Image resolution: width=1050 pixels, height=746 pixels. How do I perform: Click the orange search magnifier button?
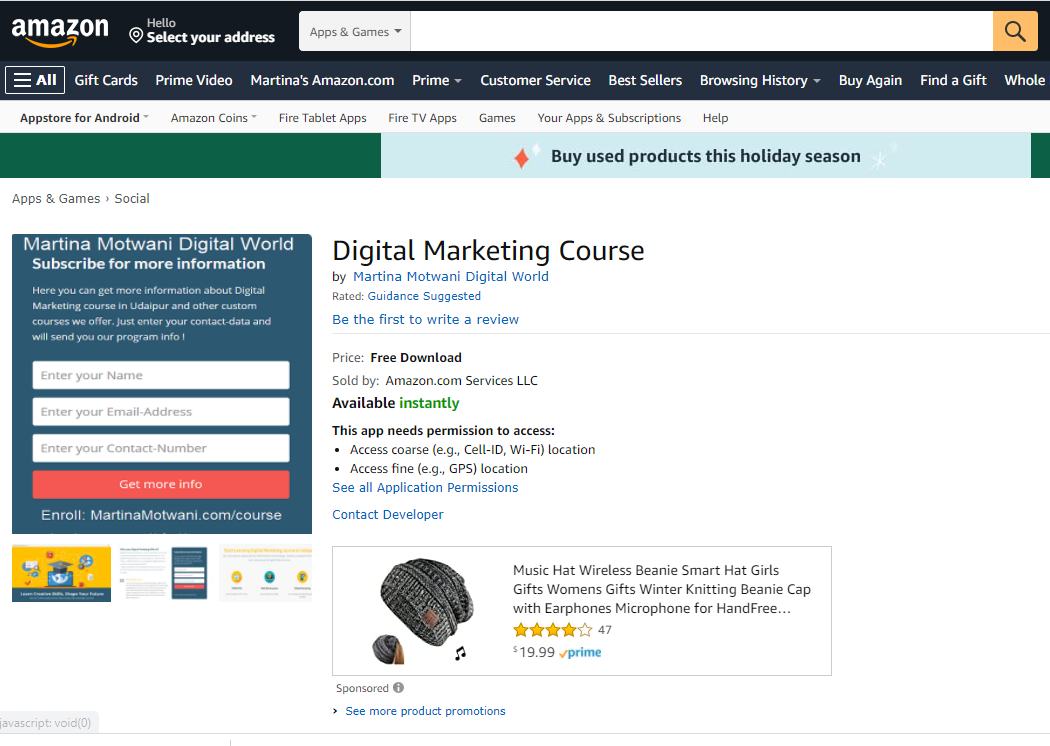(1015, 31)
